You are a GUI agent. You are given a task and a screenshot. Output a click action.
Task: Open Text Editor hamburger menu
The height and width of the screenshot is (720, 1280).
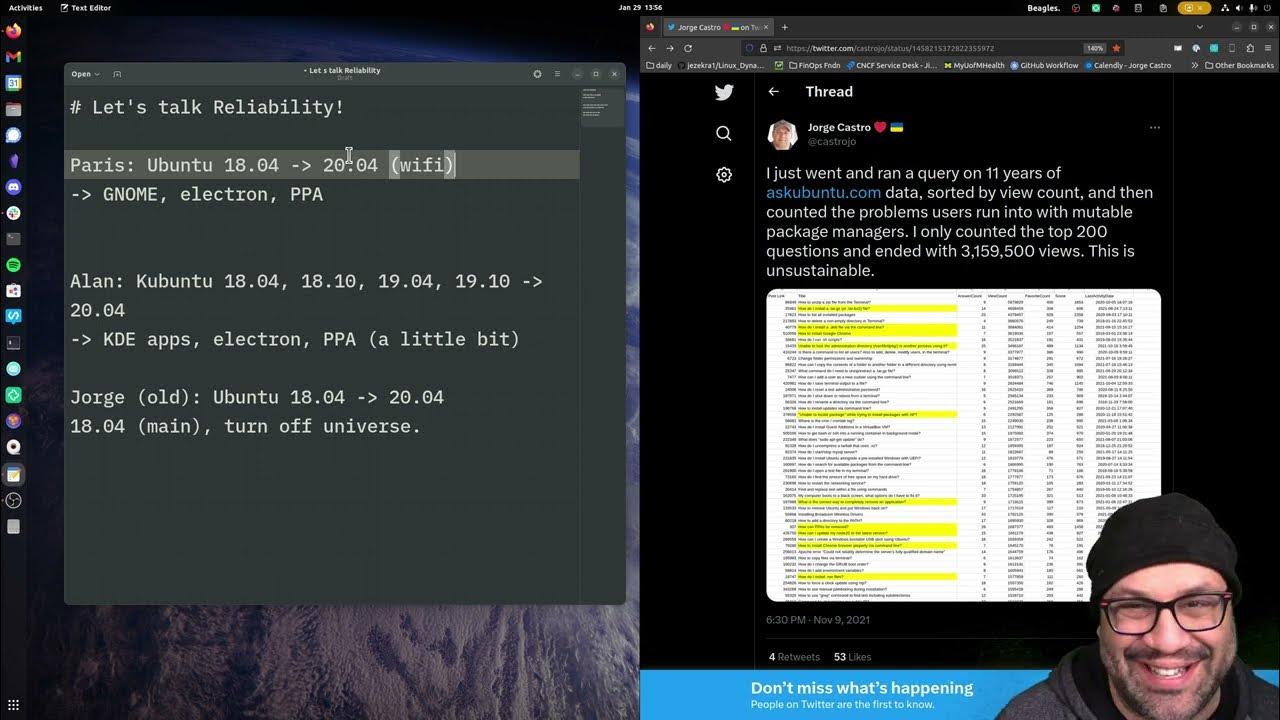(x=556, y=74)
